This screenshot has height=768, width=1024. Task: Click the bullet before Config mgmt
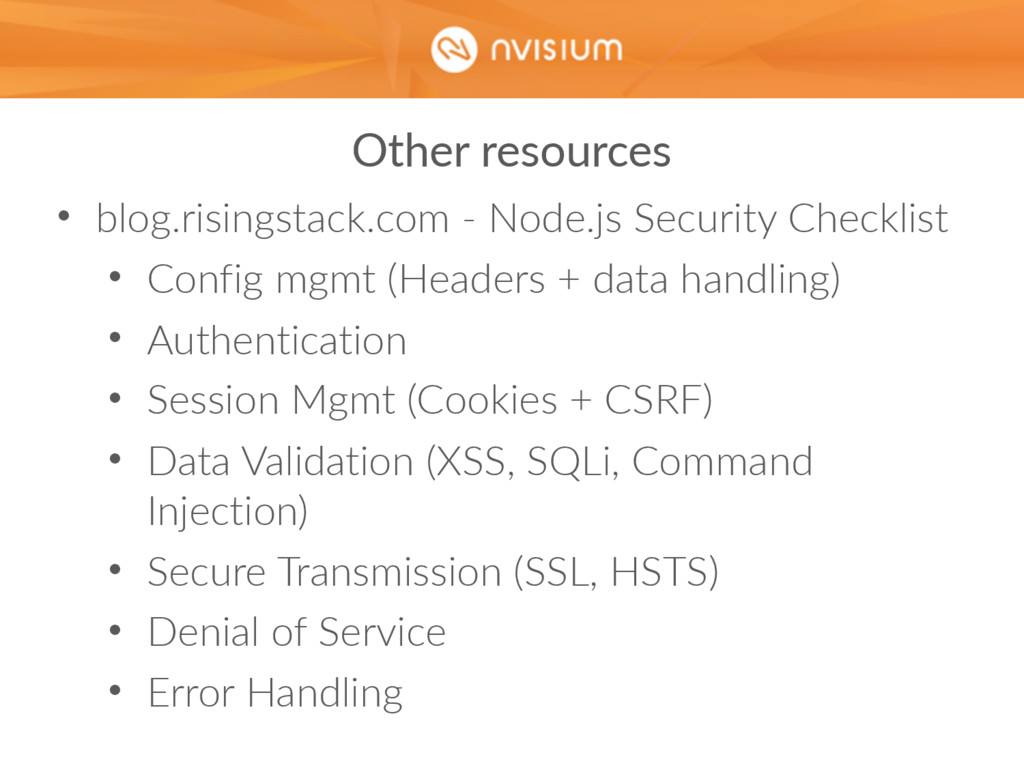coord(115,277)
